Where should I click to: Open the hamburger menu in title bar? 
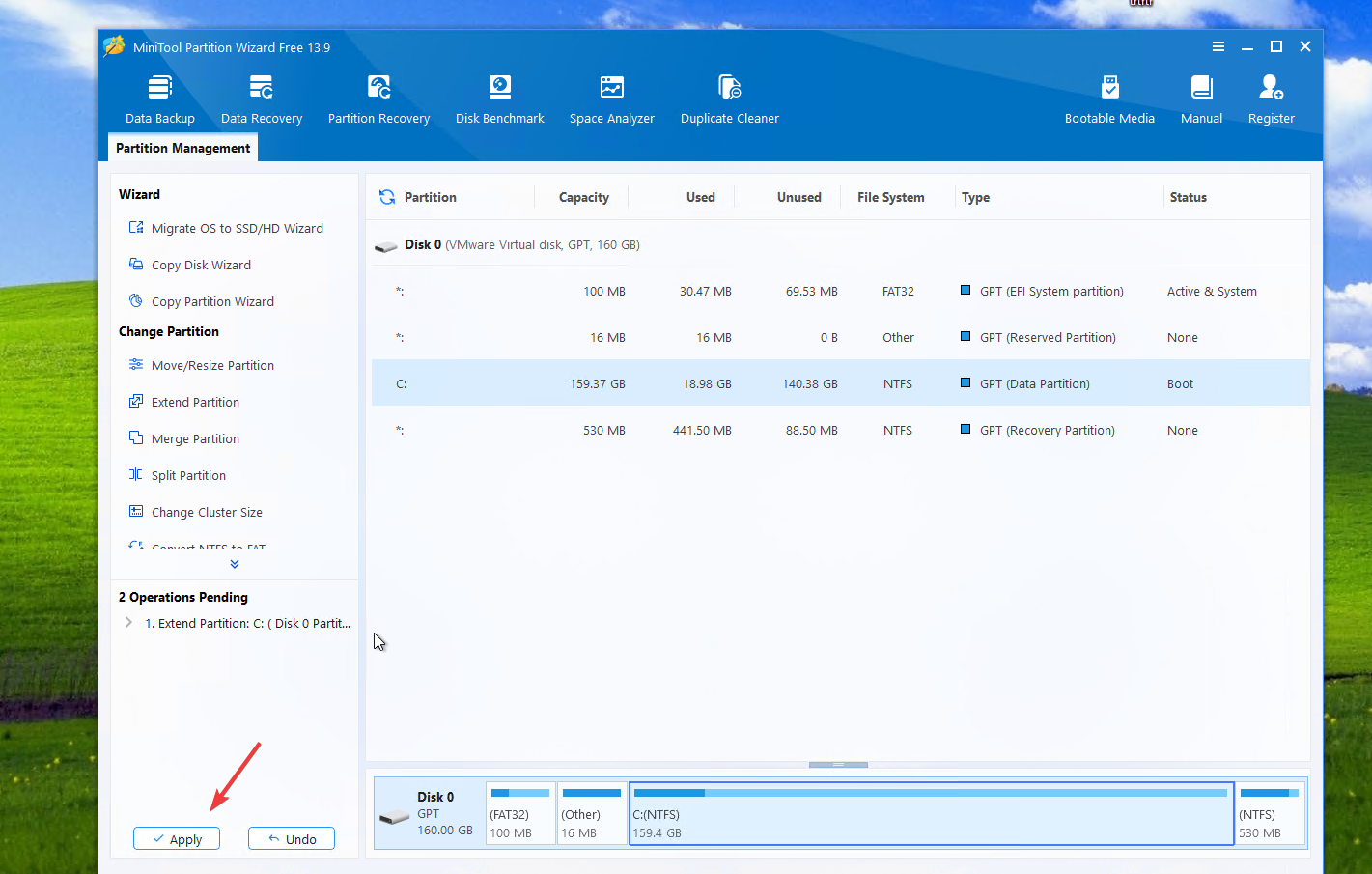[x=1218, y=46]
